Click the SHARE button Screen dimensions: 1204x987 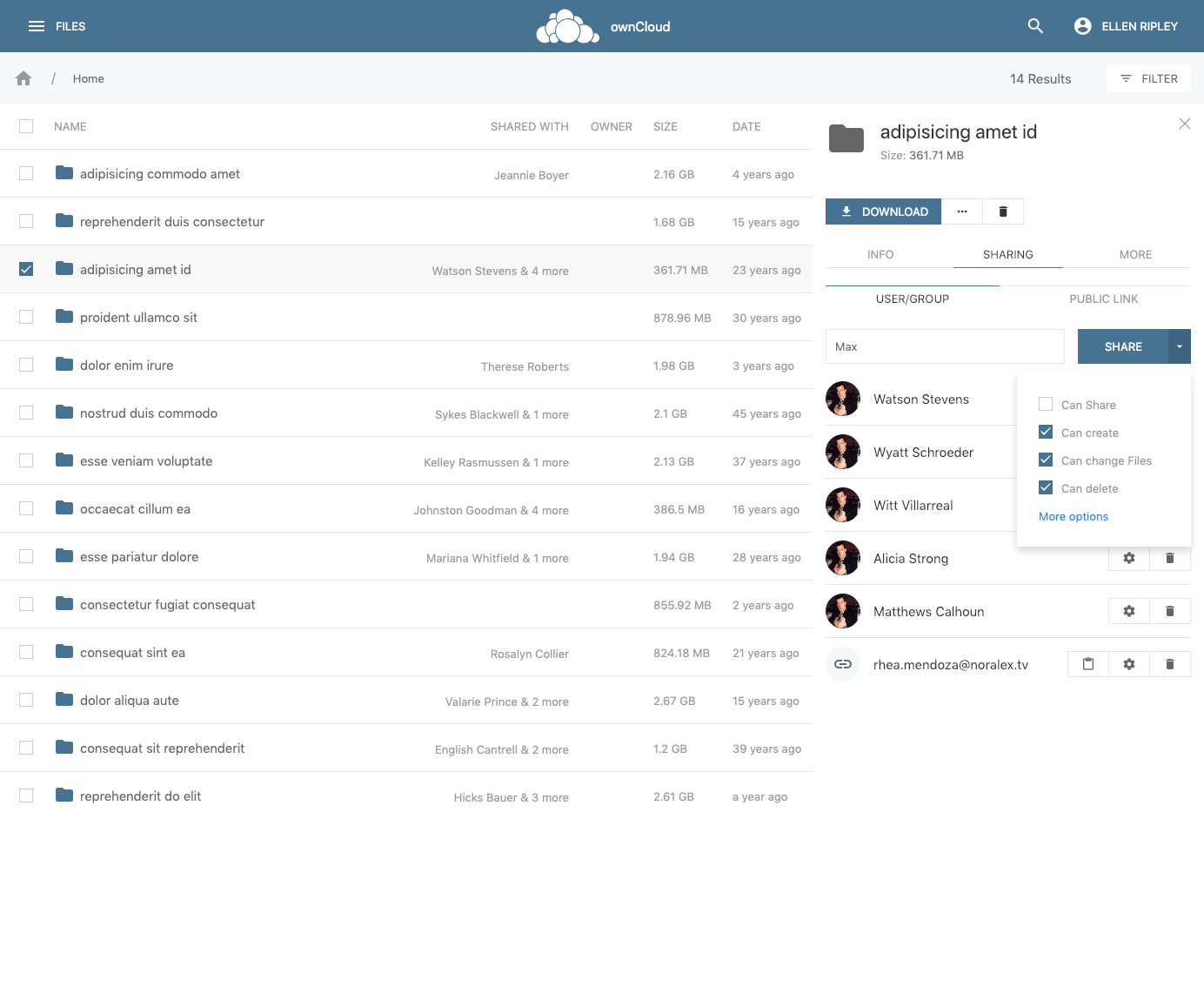[x=1123, y=346]
